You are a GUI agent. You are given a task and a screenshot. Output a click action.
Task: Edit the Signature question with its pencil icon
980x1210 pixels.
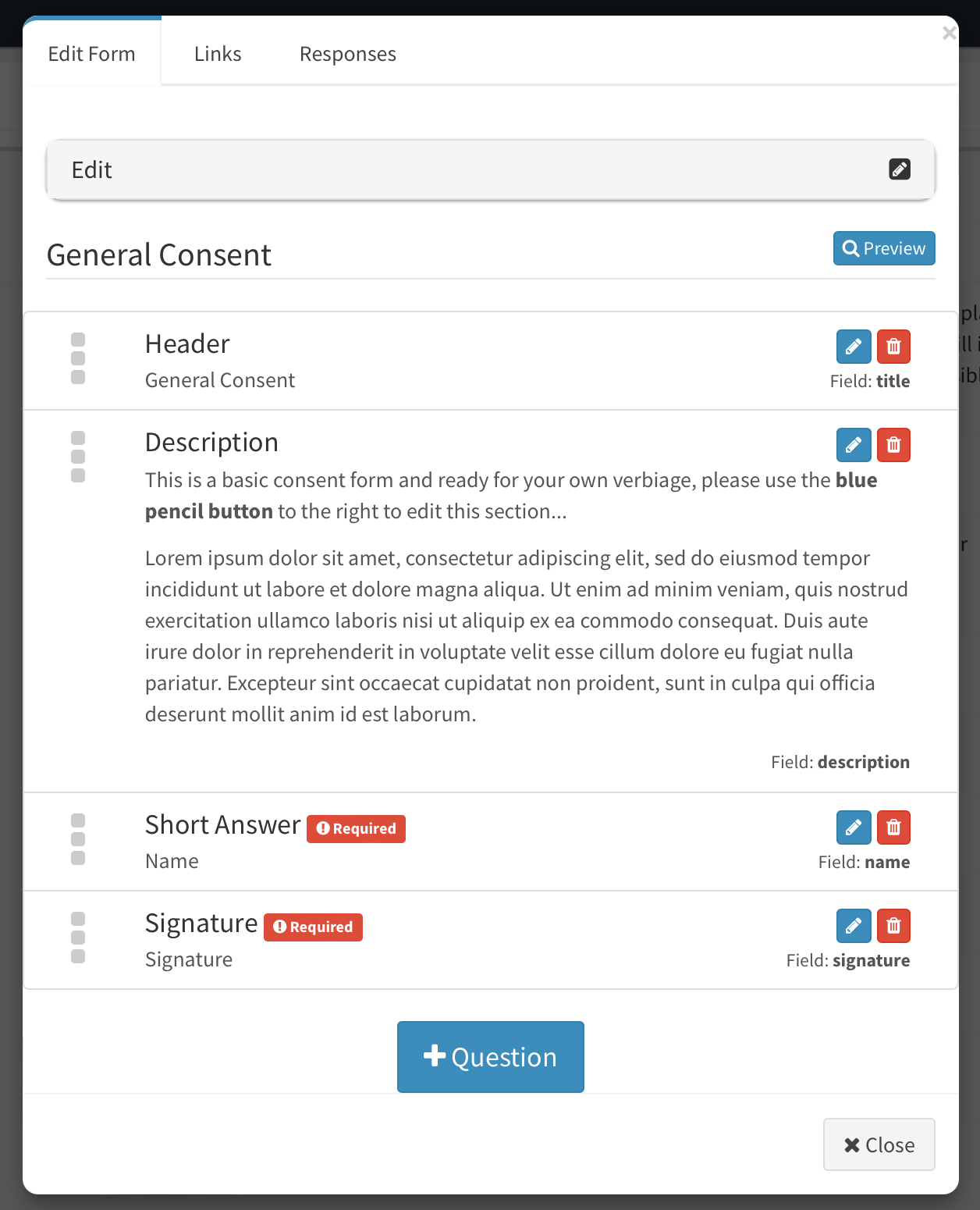tap(854, 926)
